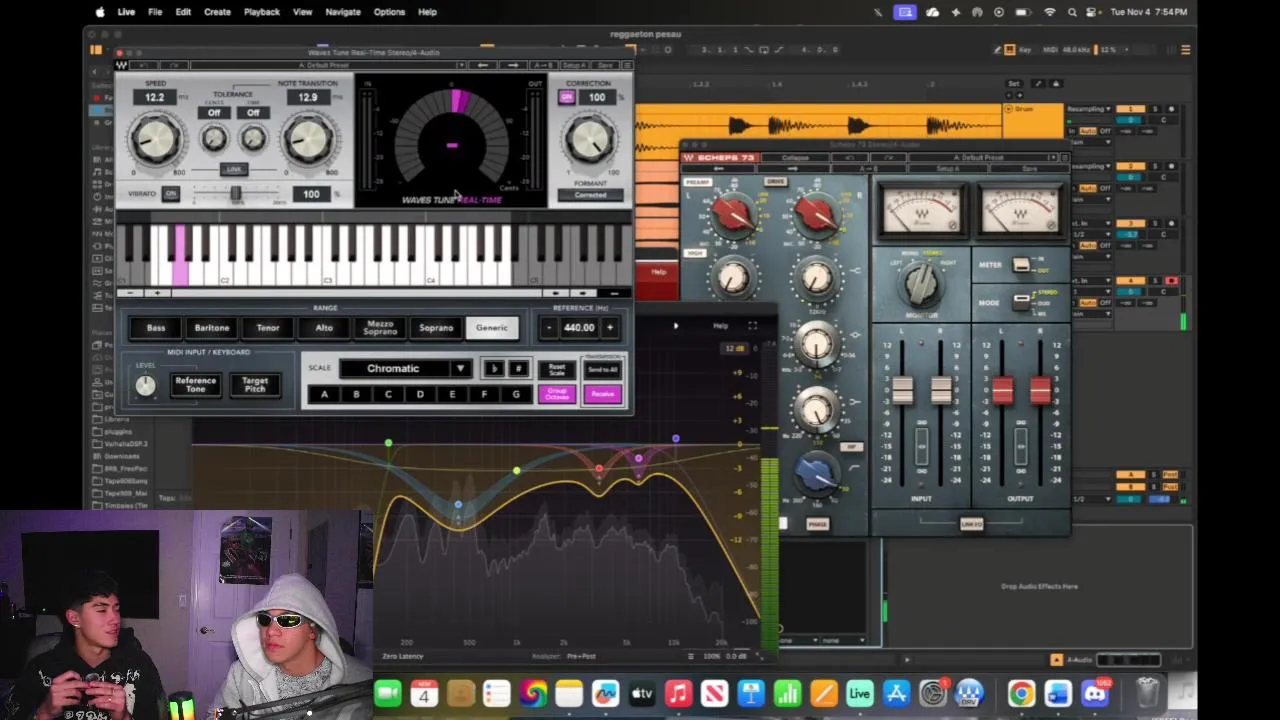Click the Collapse button in Scheps 73

coord(795,158)
